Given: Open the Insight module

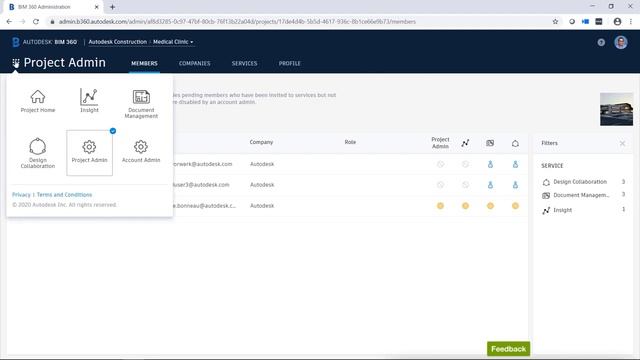Looking at the screenshot, I should pyautogui.click(x=89, y=101).
